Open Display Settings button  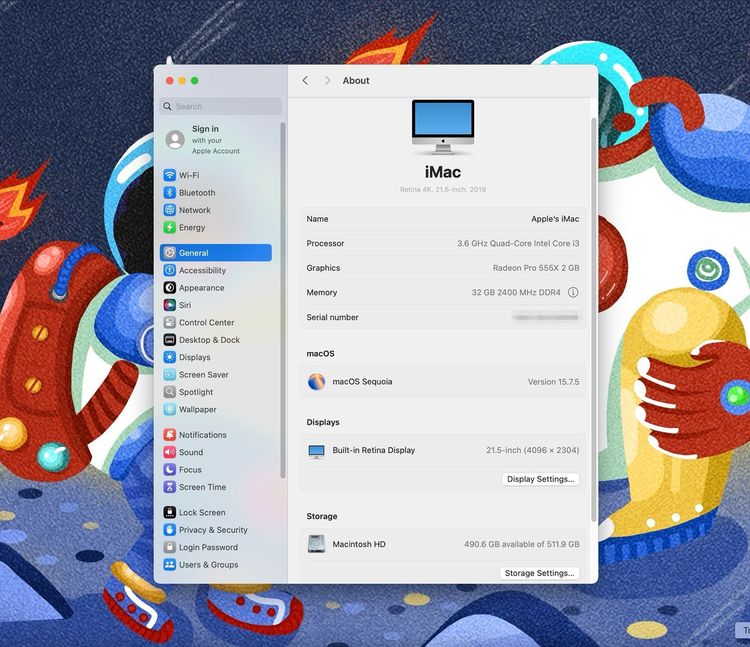[x=540, y=479]
